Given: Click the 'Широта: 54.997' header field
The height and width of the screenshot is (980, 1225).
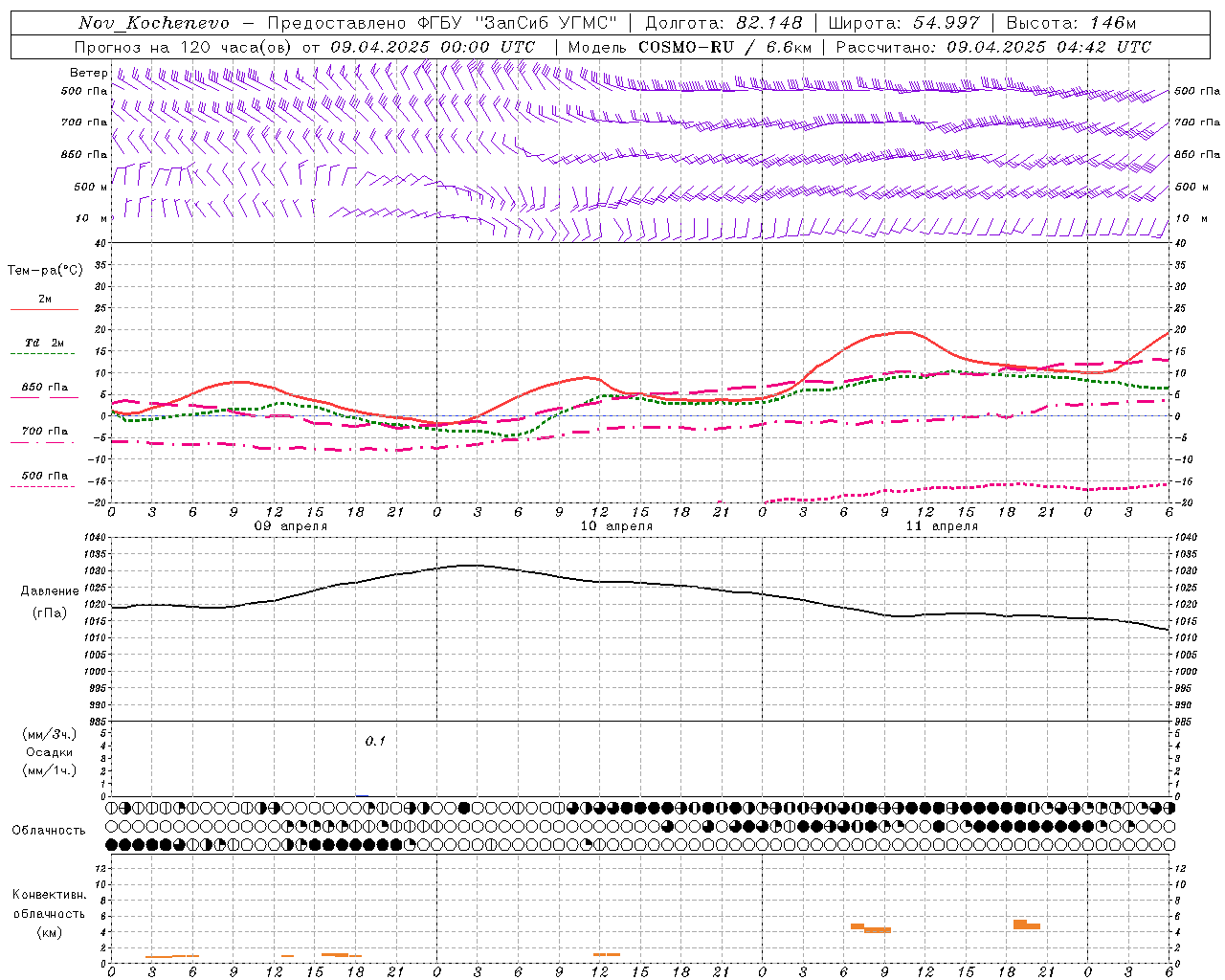Looking at the screenshot, I should 903,23.
